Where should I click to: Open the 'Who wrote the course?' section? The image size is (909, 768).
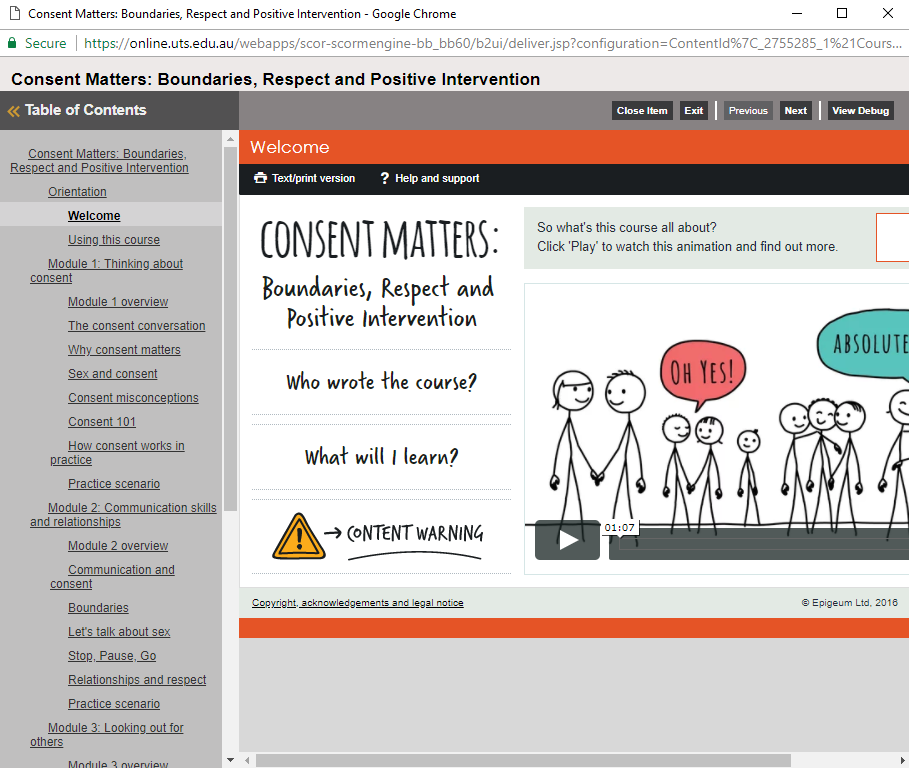tap(381, 382)
